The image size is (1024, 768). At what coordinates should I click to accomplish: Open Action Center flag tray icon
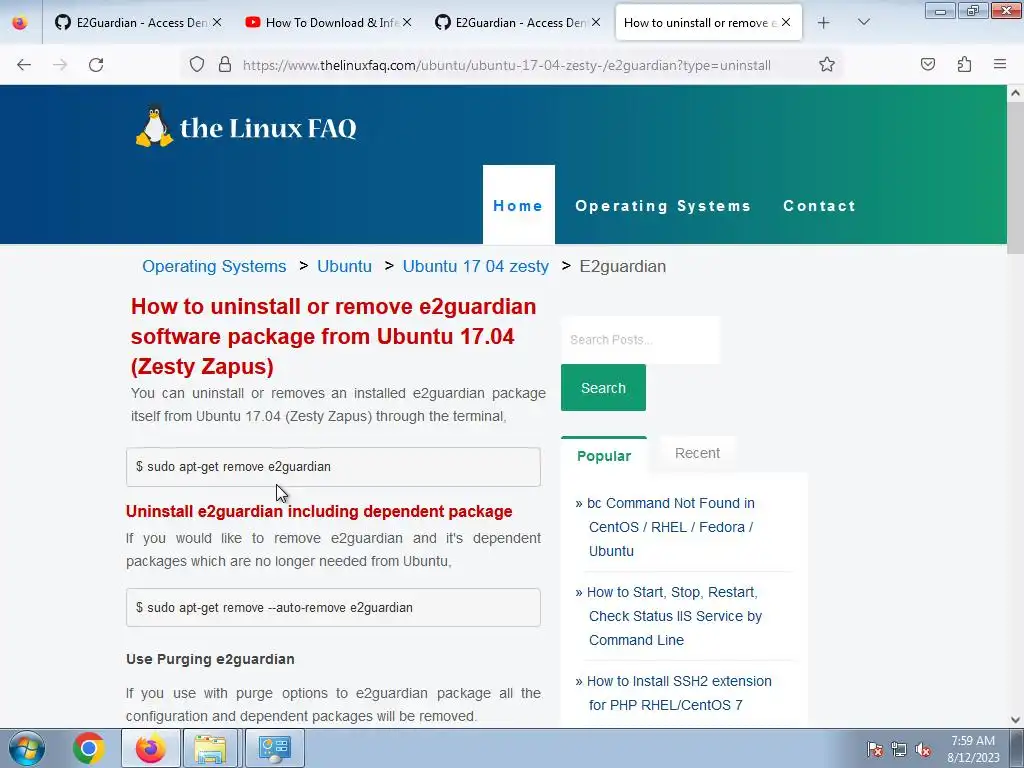pyautogui.click(x=875, y=749)
